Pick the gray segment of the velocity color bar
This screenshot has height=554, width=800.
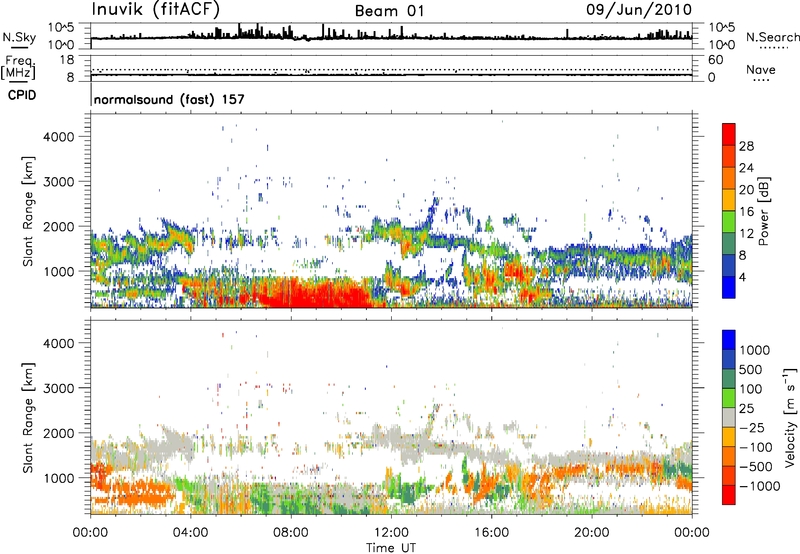pyautogui.click(x=729, y=417)
